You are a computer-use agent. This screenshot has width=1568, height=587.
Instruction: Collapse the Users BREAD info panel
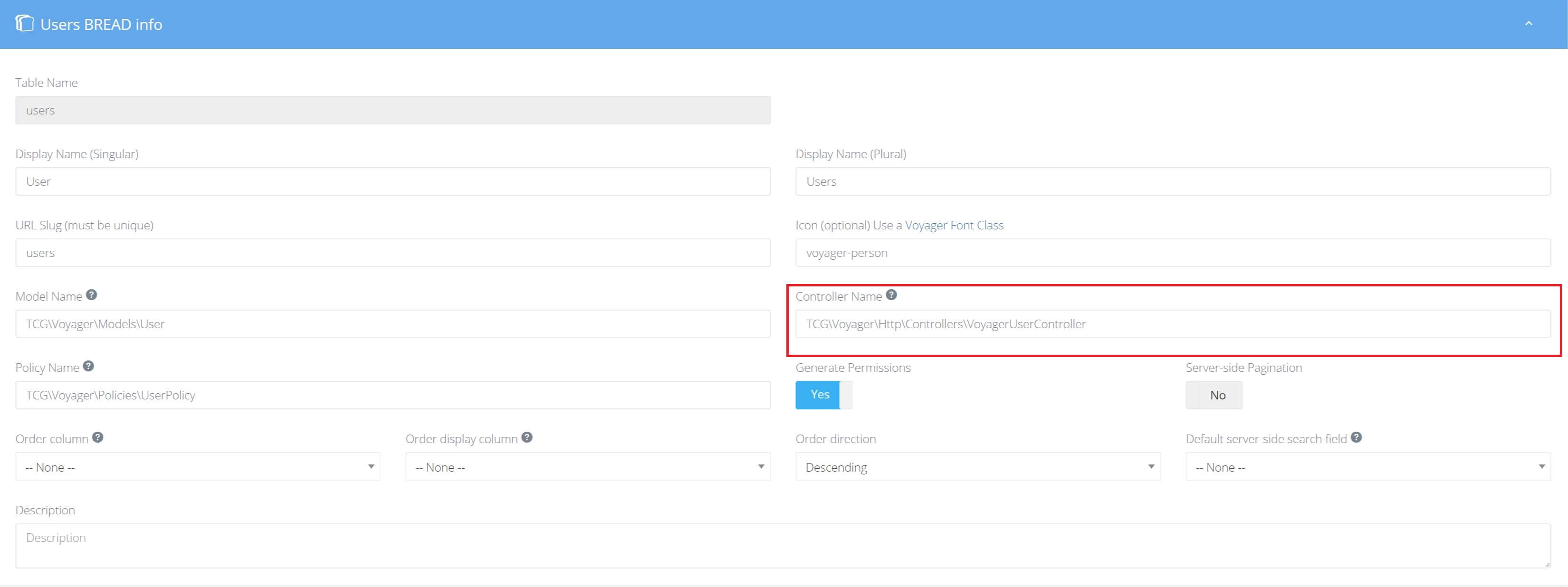[x=1529, y=24]
